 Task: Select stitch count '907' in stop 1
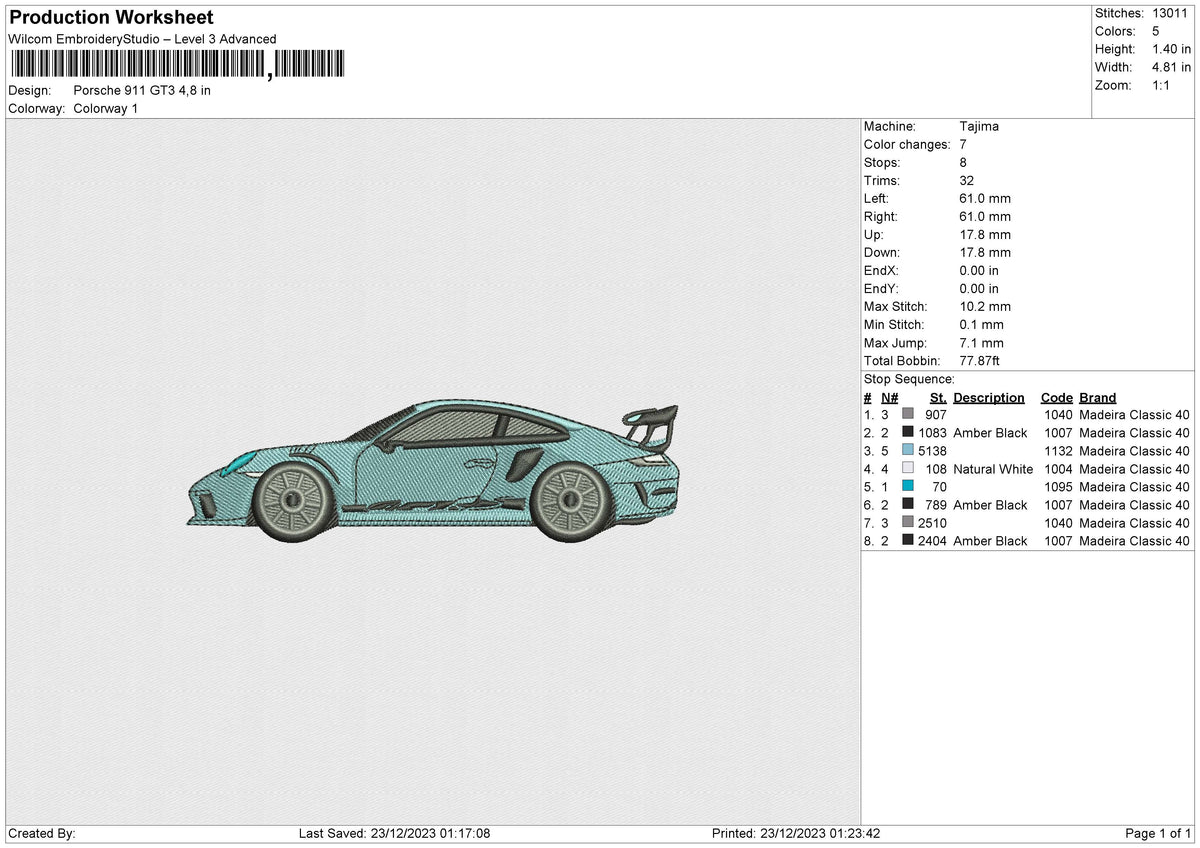pyautogui.click(x=936, y=415)
